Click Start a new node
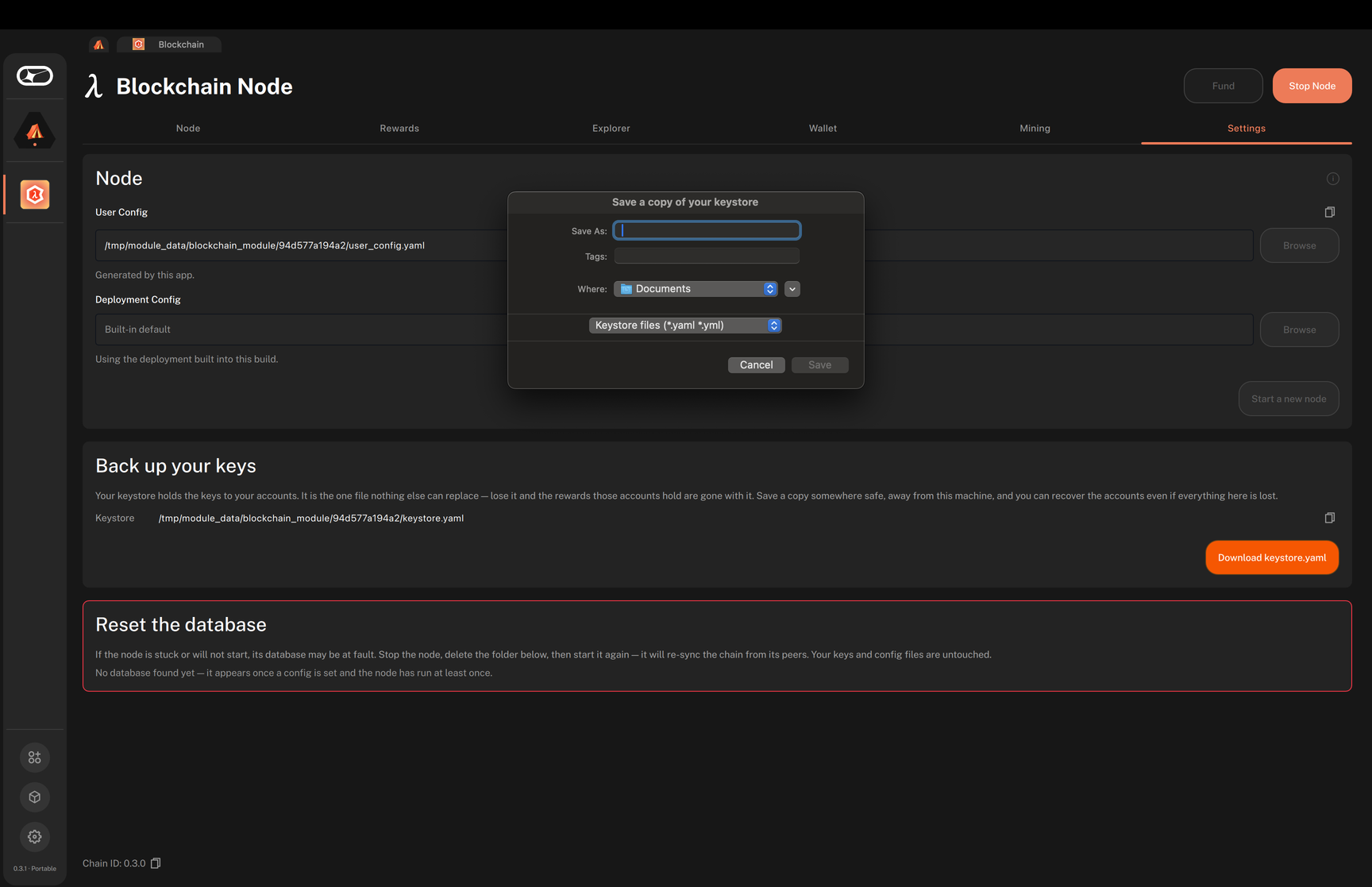Screen dimensions: 1372x887 [x=1289, y=399]
